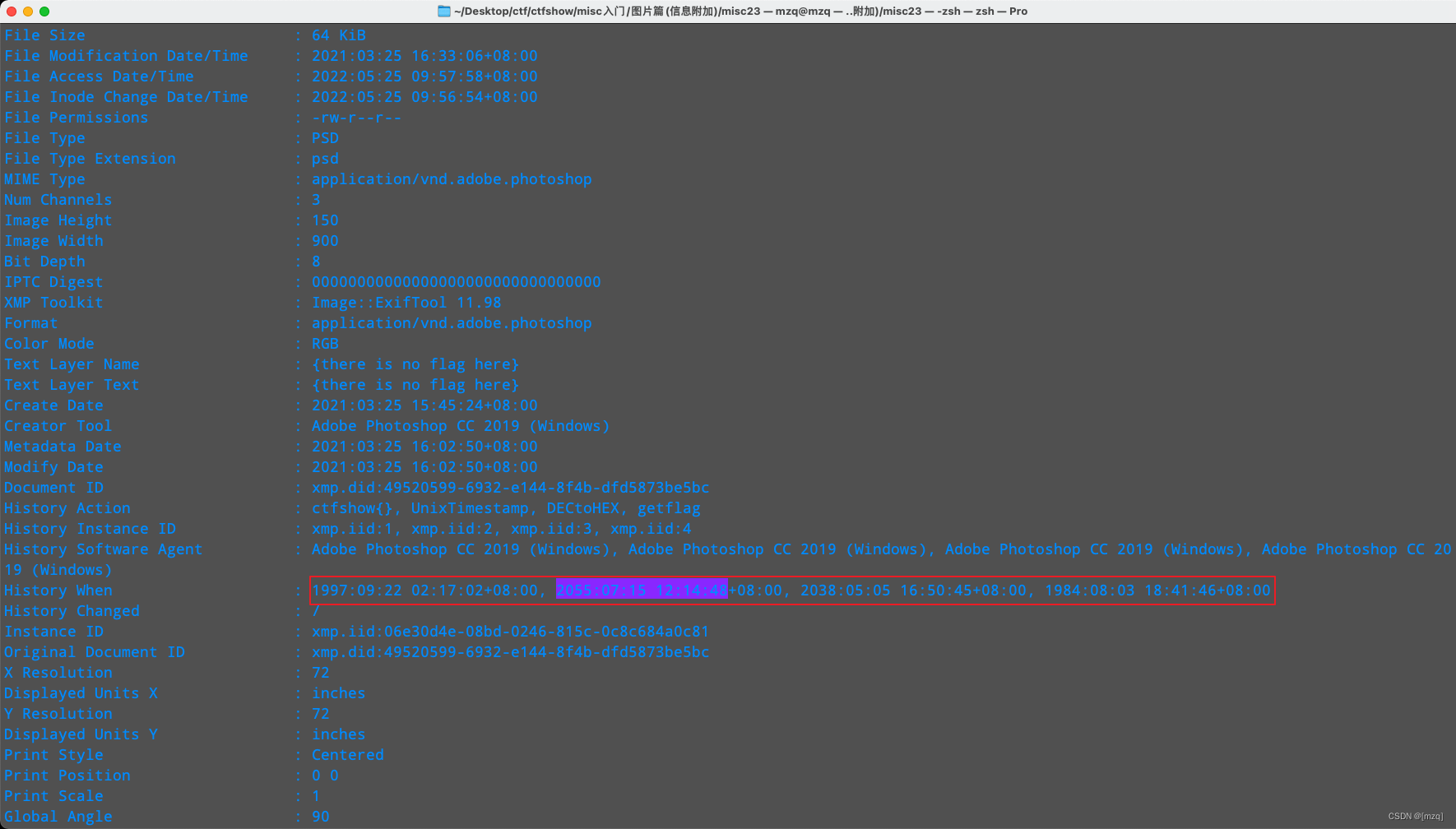The width and height of the screenshot is (1456, 829).
Task: Click the wrapped line '19 (Windows)'
Action: [x=58, y=570]
